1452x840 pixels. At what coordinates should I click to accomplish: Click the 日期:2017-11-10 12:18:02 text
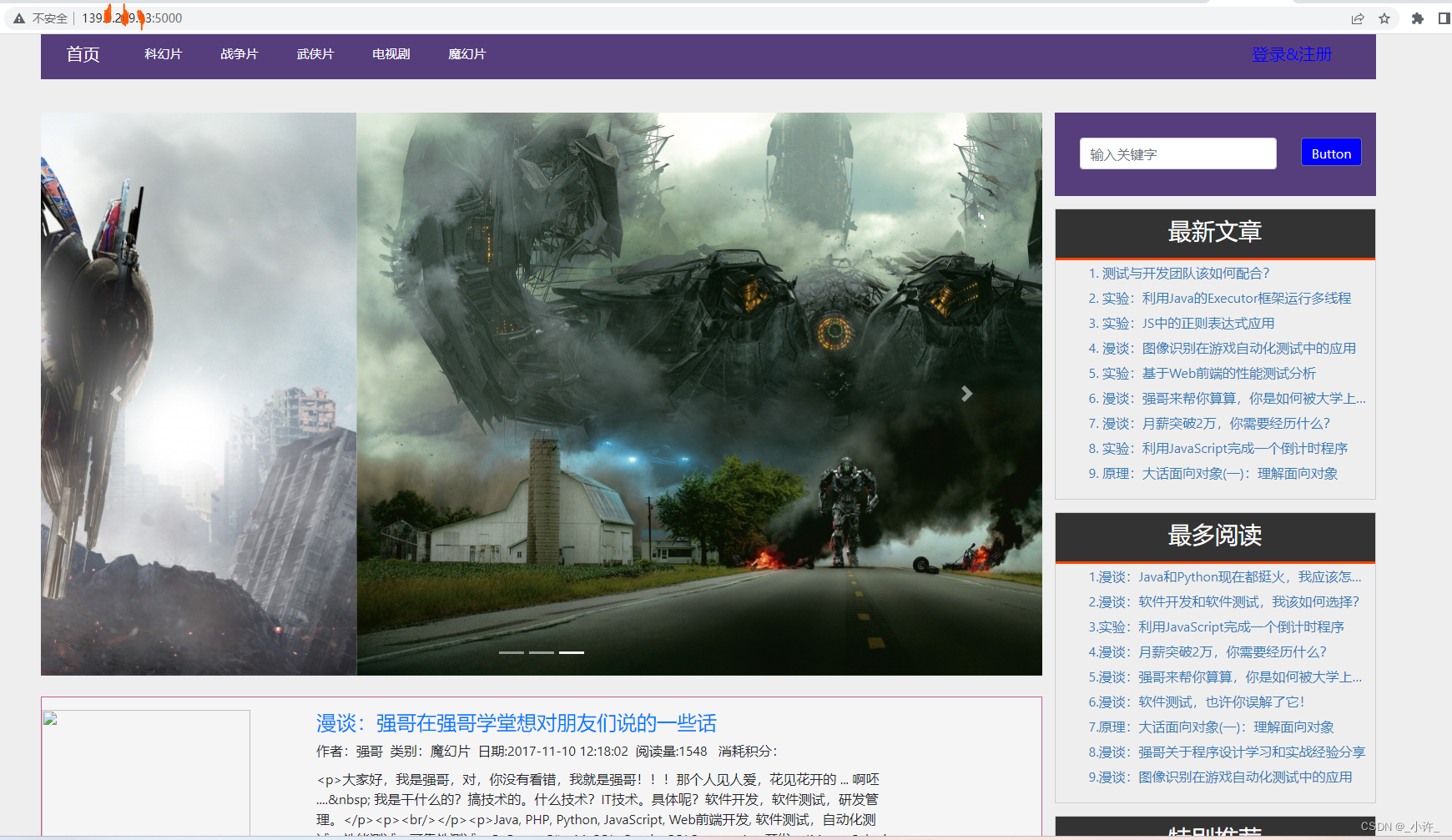pyautogui.click(x=553, y=752)
